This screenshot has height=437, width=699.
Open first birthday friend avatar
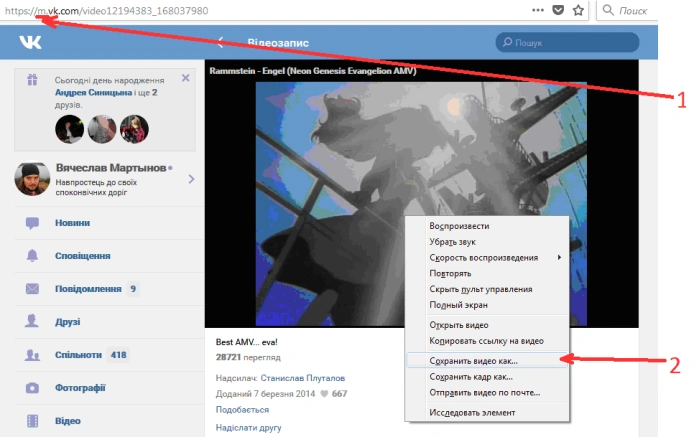70,129
